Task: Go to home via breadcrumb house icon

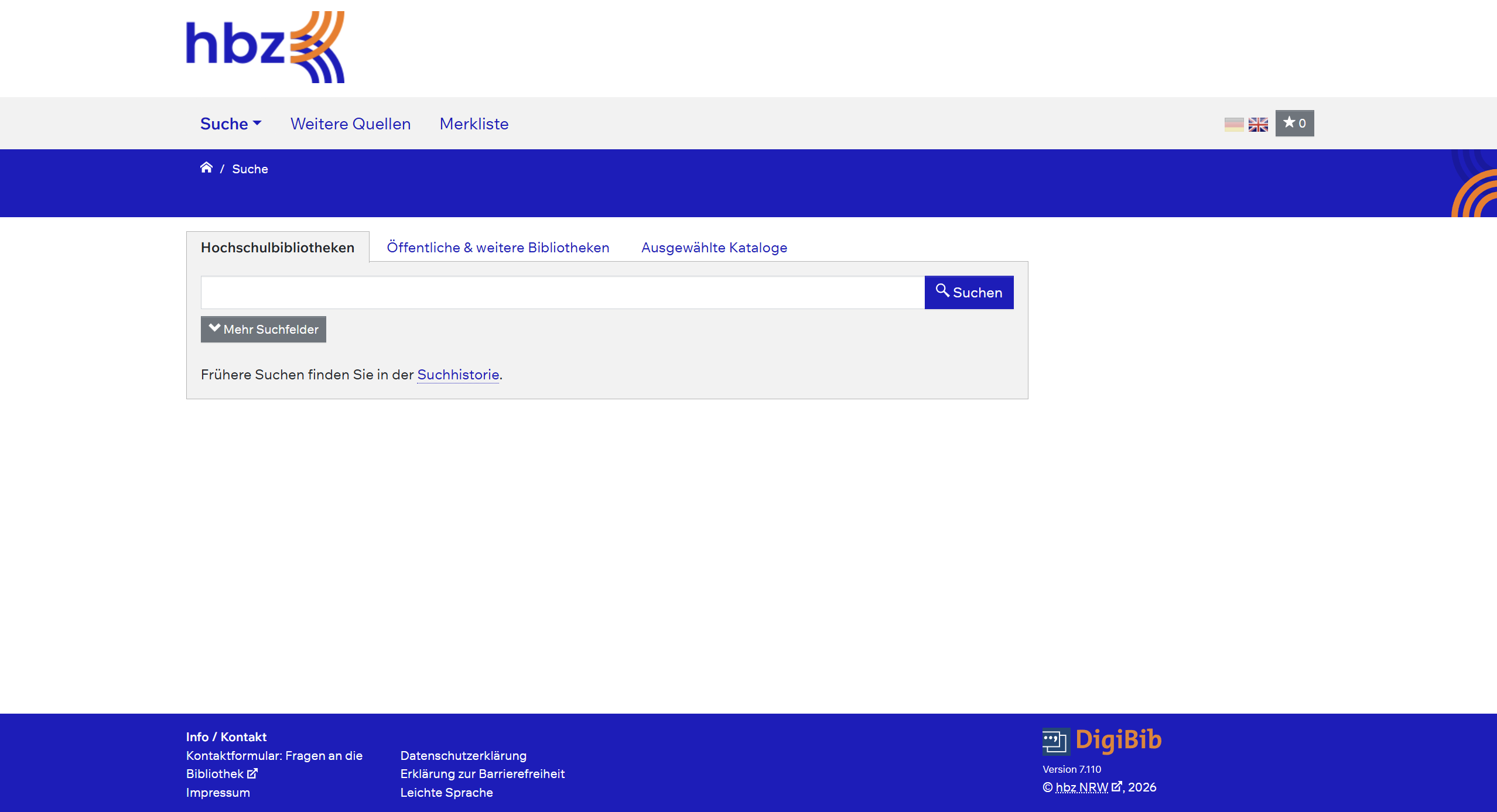Action: coord(206,168)
